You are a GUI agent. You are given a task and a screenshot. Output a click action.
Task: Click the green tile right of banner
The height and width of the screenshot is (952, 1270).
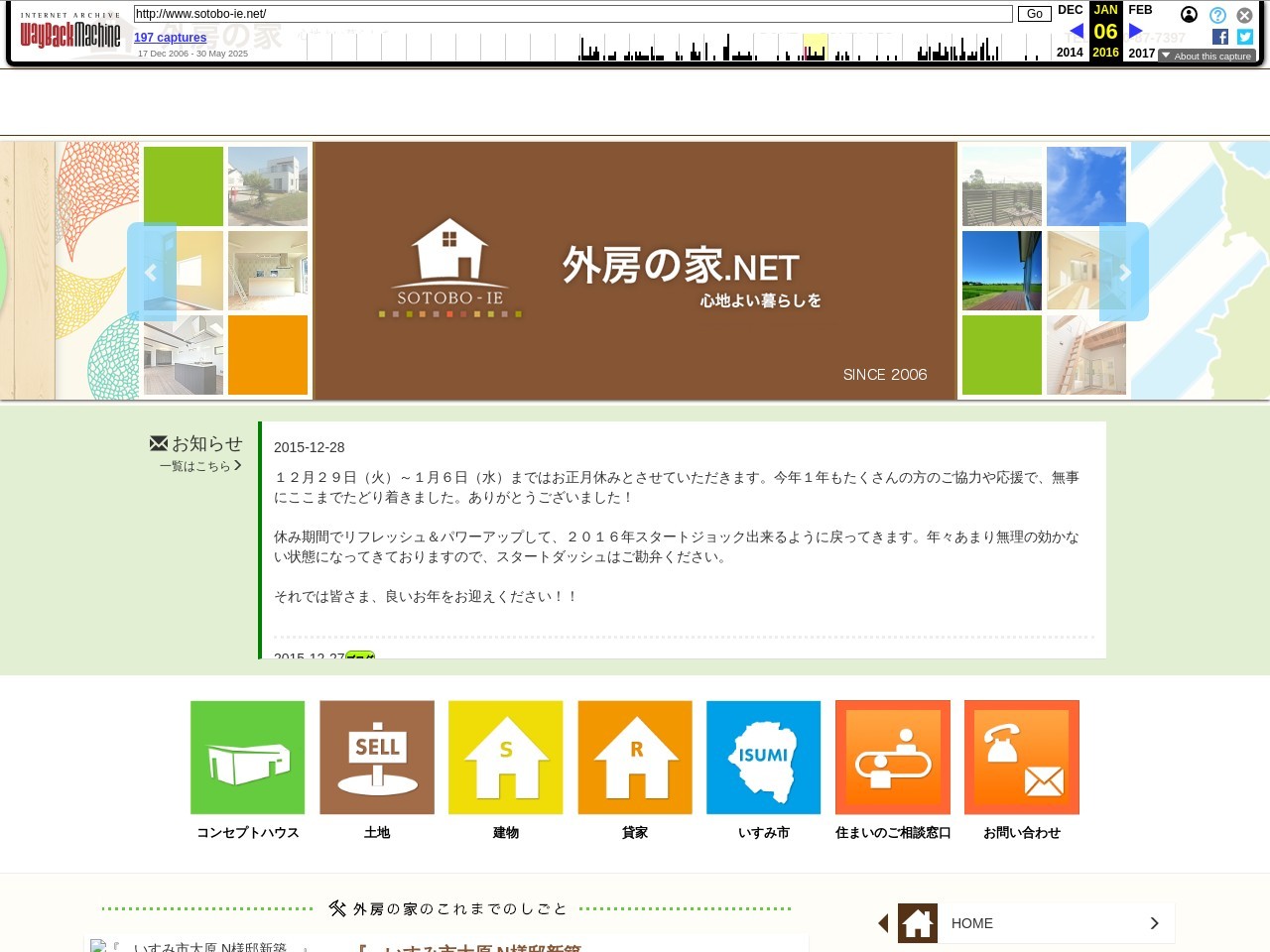[x=1002, y=355]
